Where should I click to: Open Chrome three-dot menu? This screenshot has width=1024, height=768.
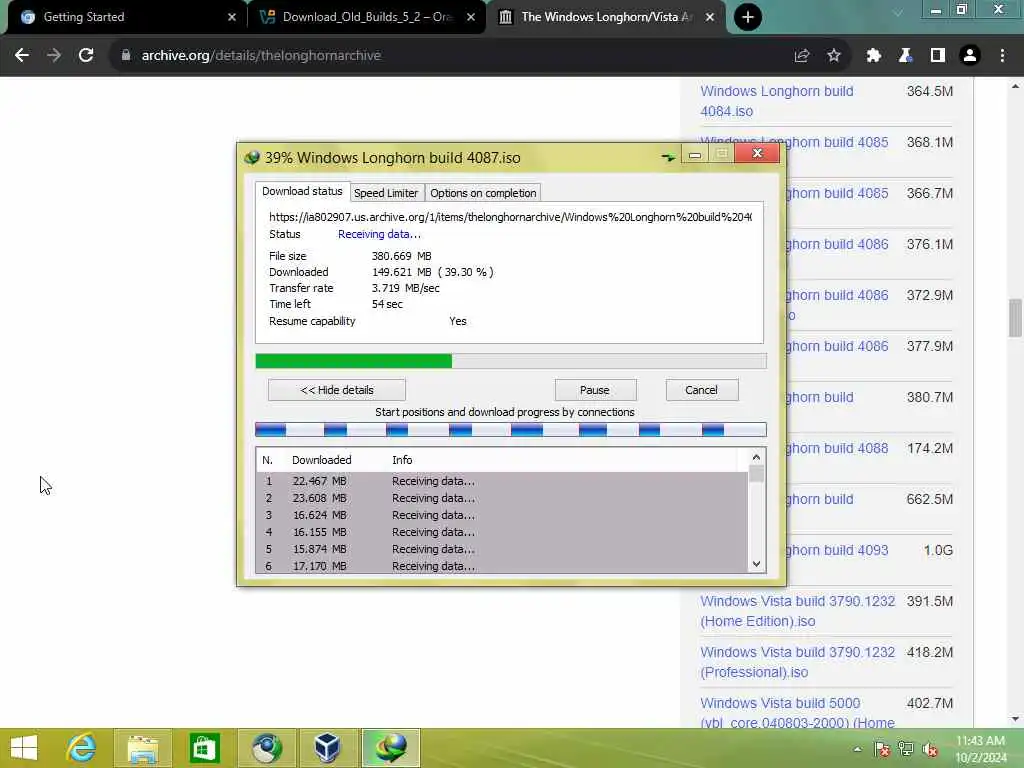[x=1002, y=56]
